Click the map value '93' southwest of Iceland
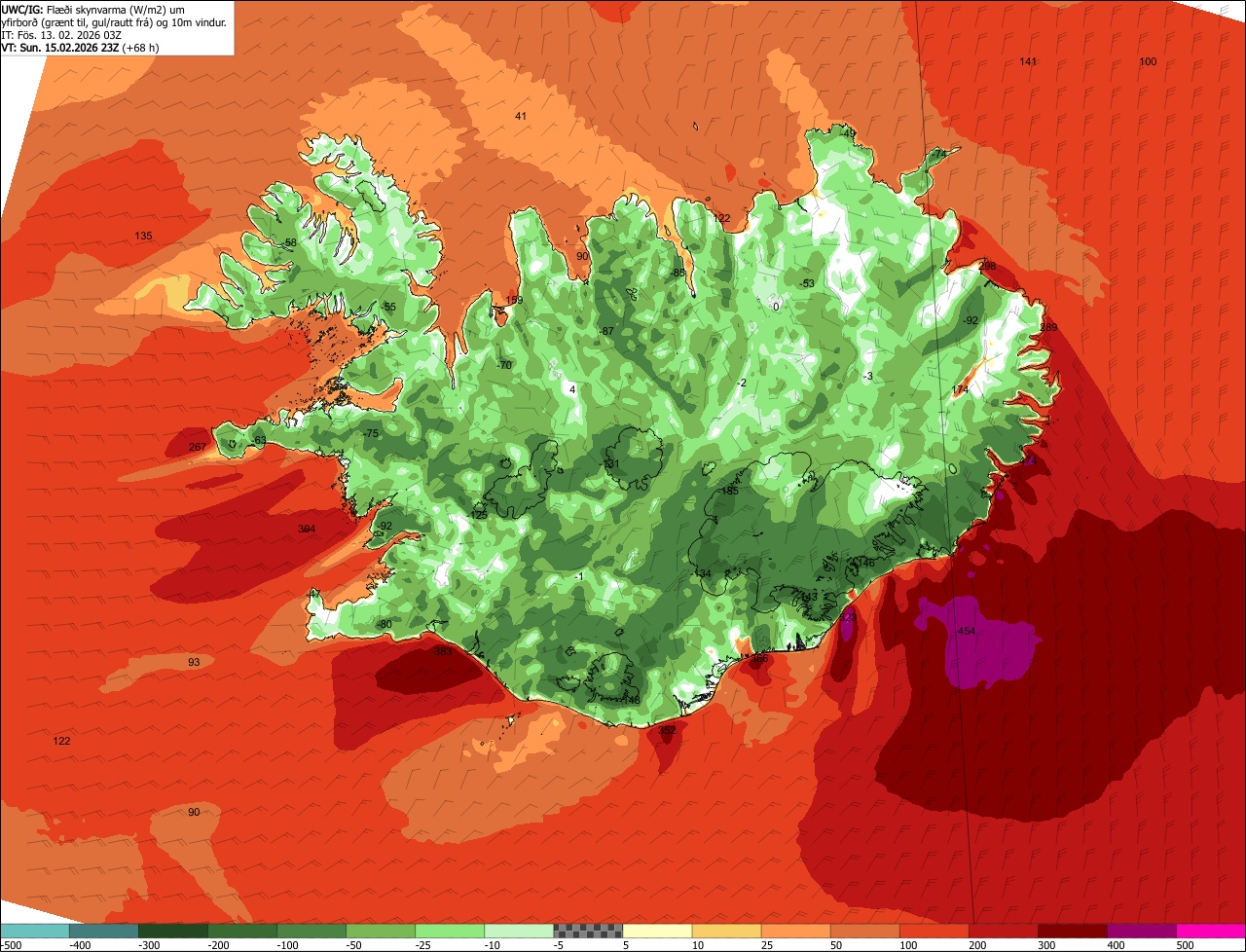The height and width of the screenshot is (952, 1246). click(194, 663)
